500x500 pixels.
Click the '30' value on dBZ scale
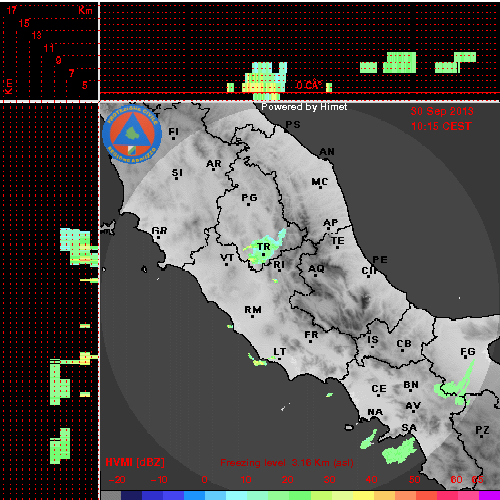pyautogui.click(x=329, y=480)
